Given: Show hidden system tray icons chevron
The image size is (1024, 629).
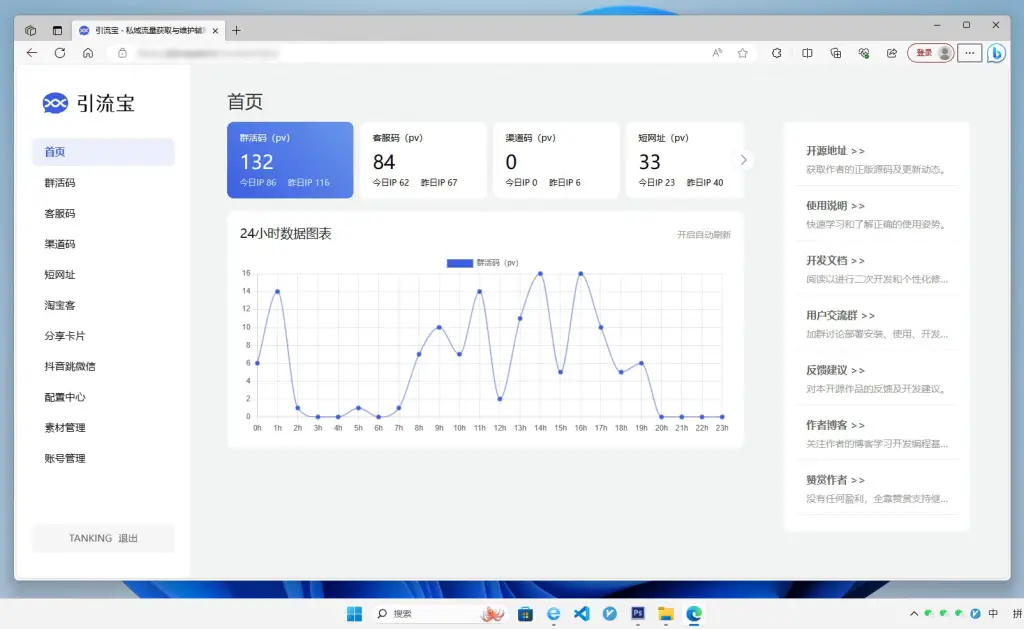Looking at the screenshot, I should [913, 613].
